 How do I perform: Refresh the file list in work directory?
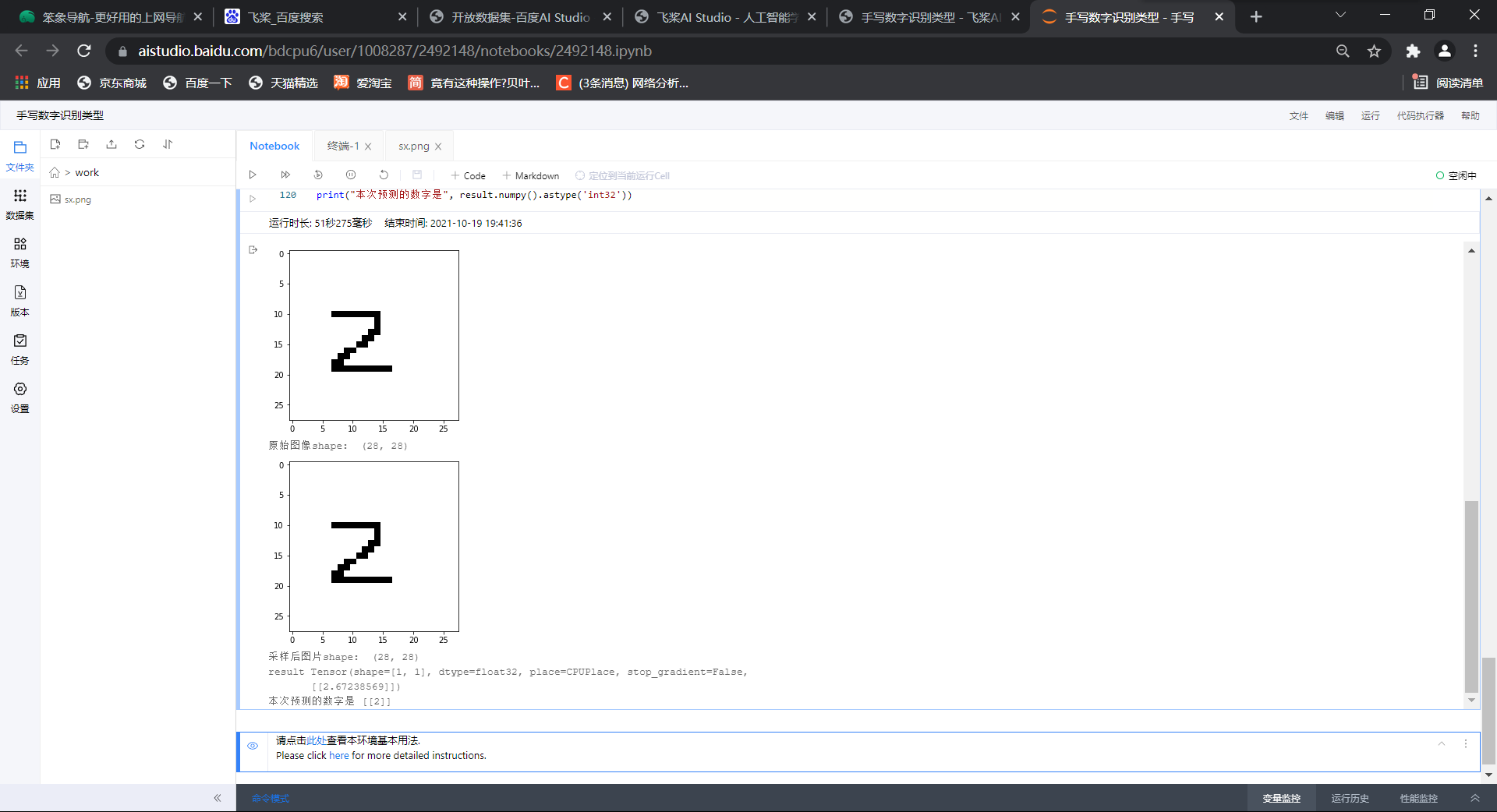point(139,144)
